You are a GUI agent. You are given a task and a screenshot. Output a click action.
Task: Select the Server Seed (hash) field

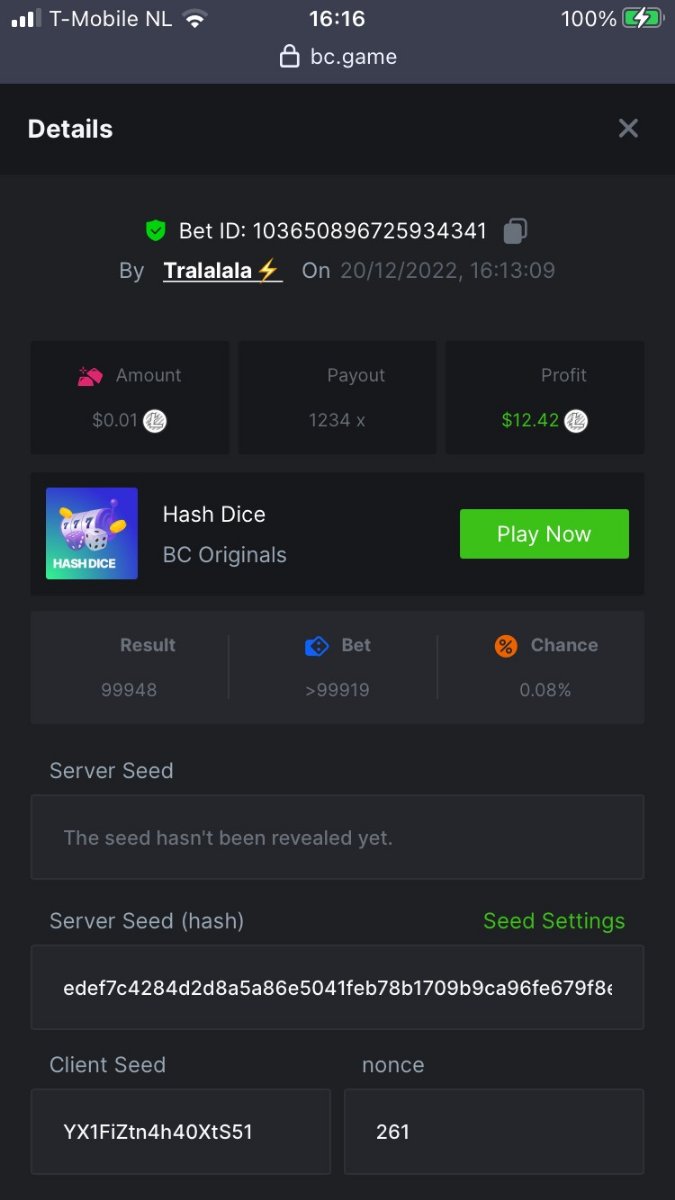pyautogui.click(x=337, y=988)
